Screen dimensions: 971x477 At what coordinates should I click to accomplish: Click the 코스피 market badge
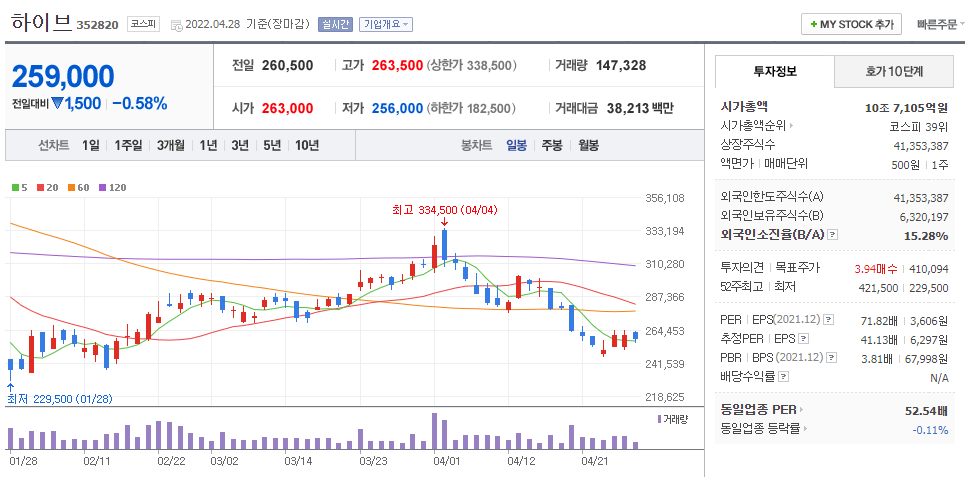point(144,24)
